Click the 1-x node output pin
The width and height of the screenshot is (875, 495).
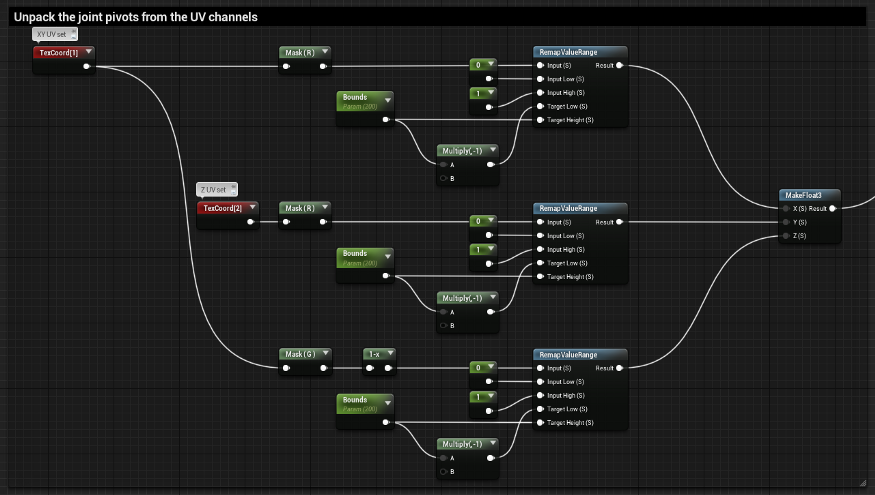[388, 368]
